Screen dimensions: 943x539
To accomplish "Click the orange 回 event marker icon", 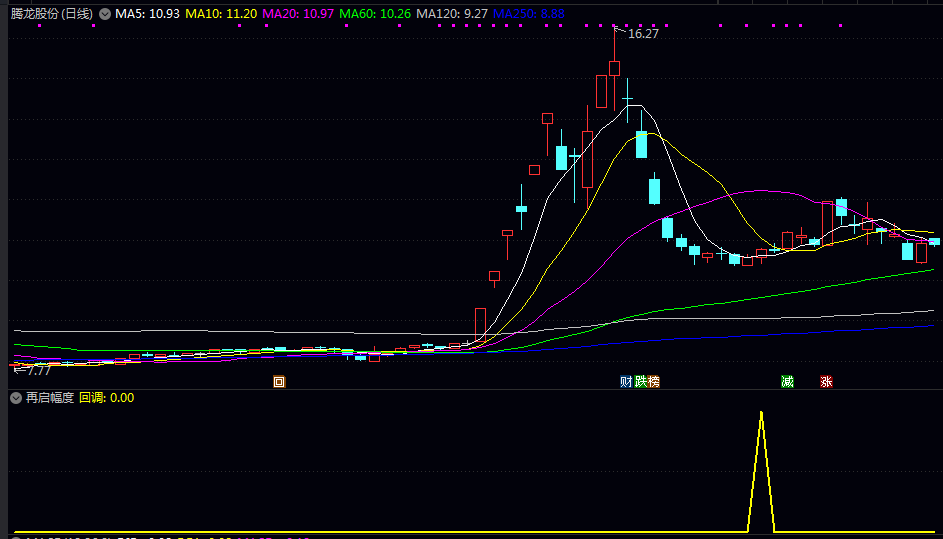I will [279, 381].
